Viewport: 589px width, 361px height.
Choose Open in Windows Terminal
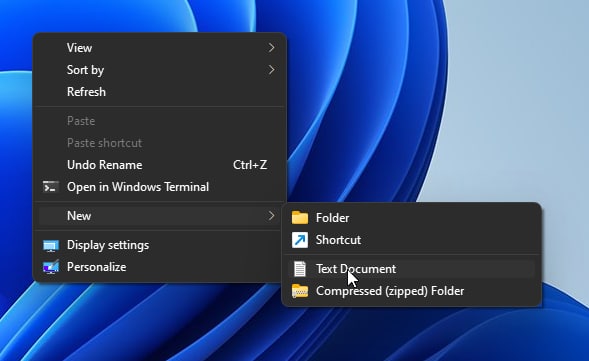(x=160, y=187)
